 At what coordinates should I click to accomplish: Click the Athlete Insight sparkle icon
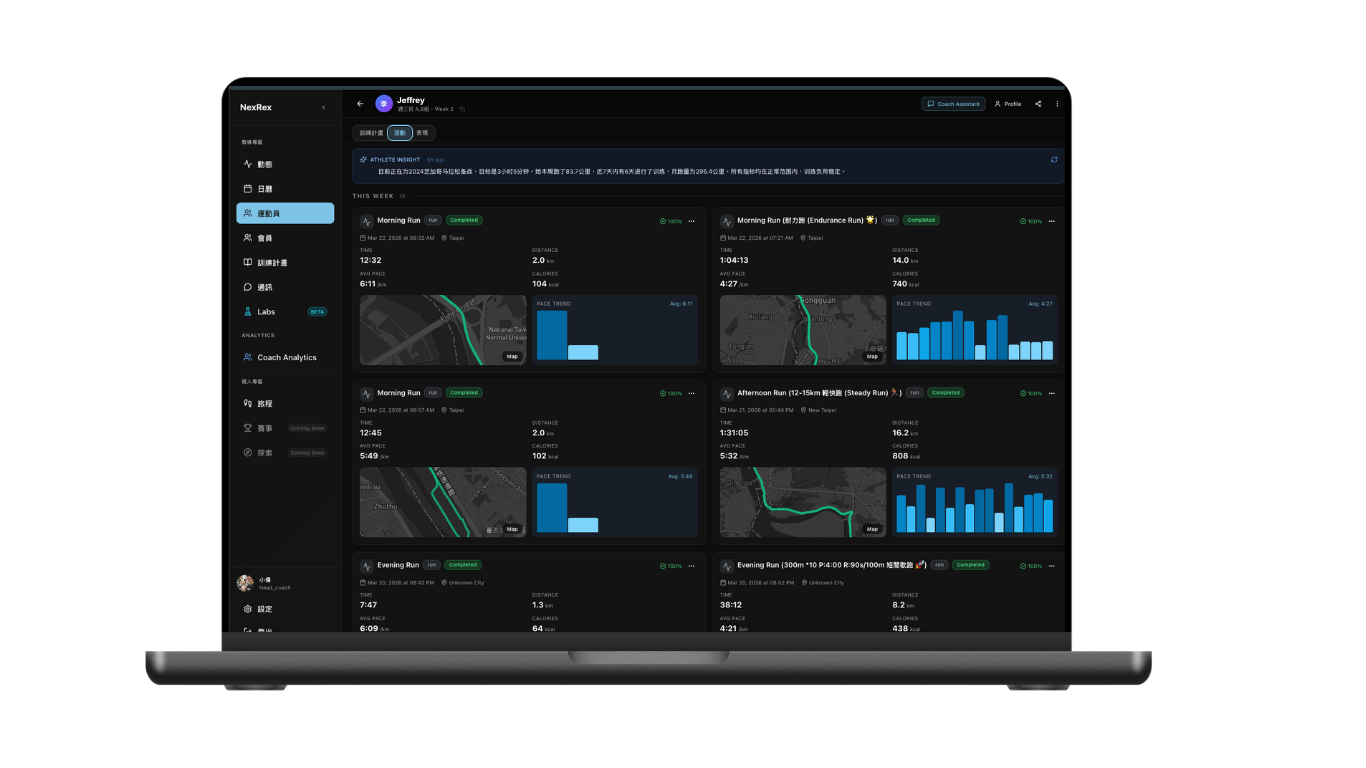tap(364, 160)
